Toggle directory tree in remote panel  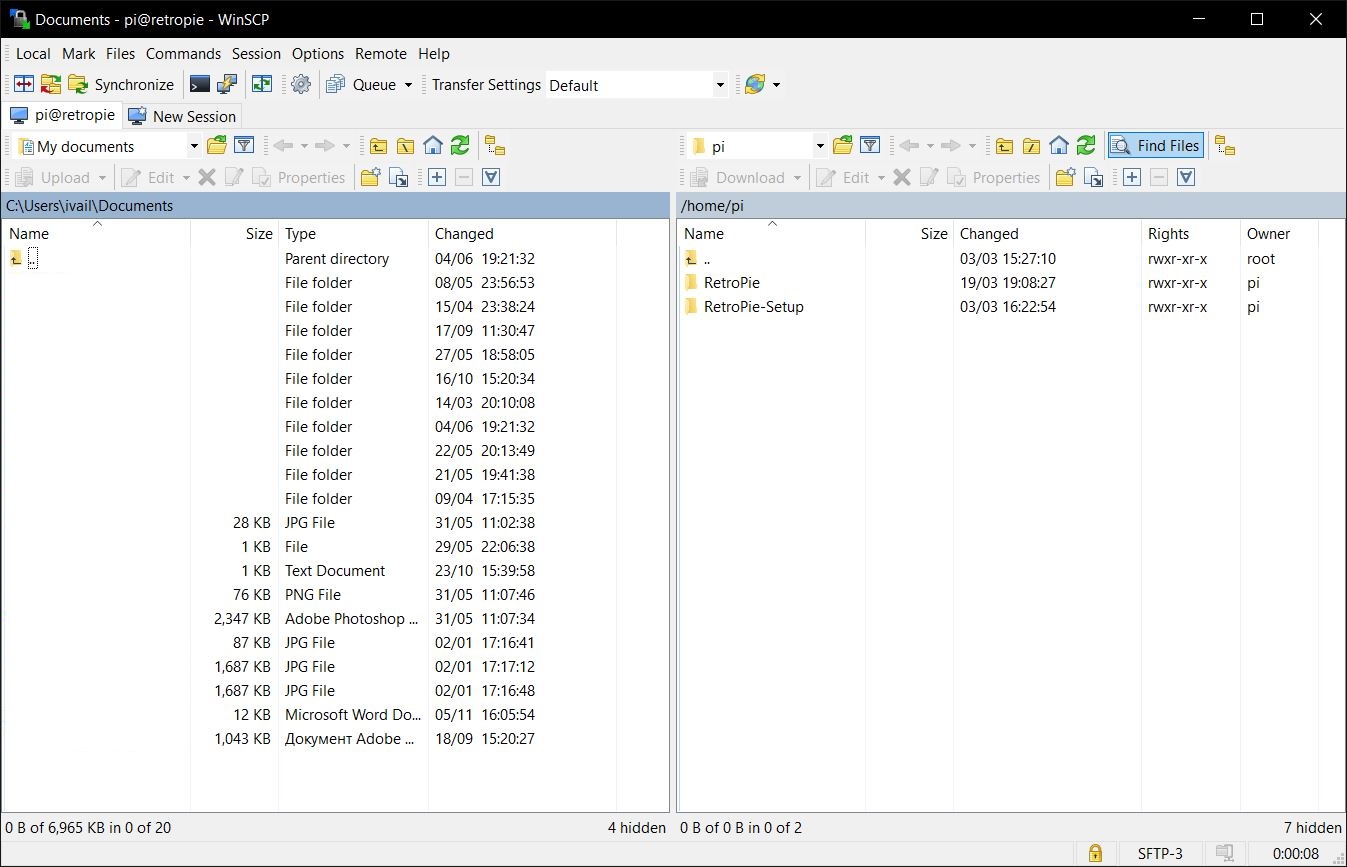[x=1225, y=146]
